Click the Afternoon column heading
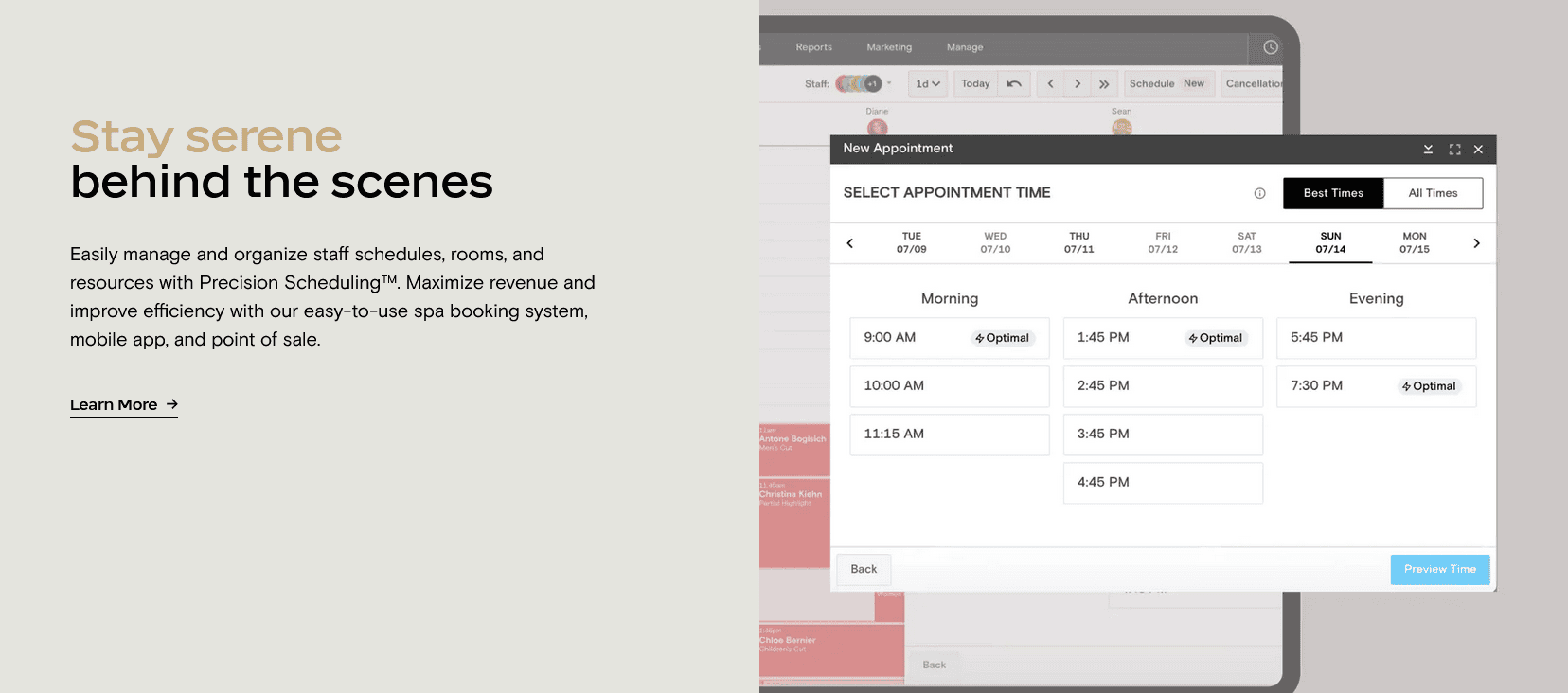The width and height of the screenshot is (1568, 693). pyautogui.click(x=1163, y=298)
